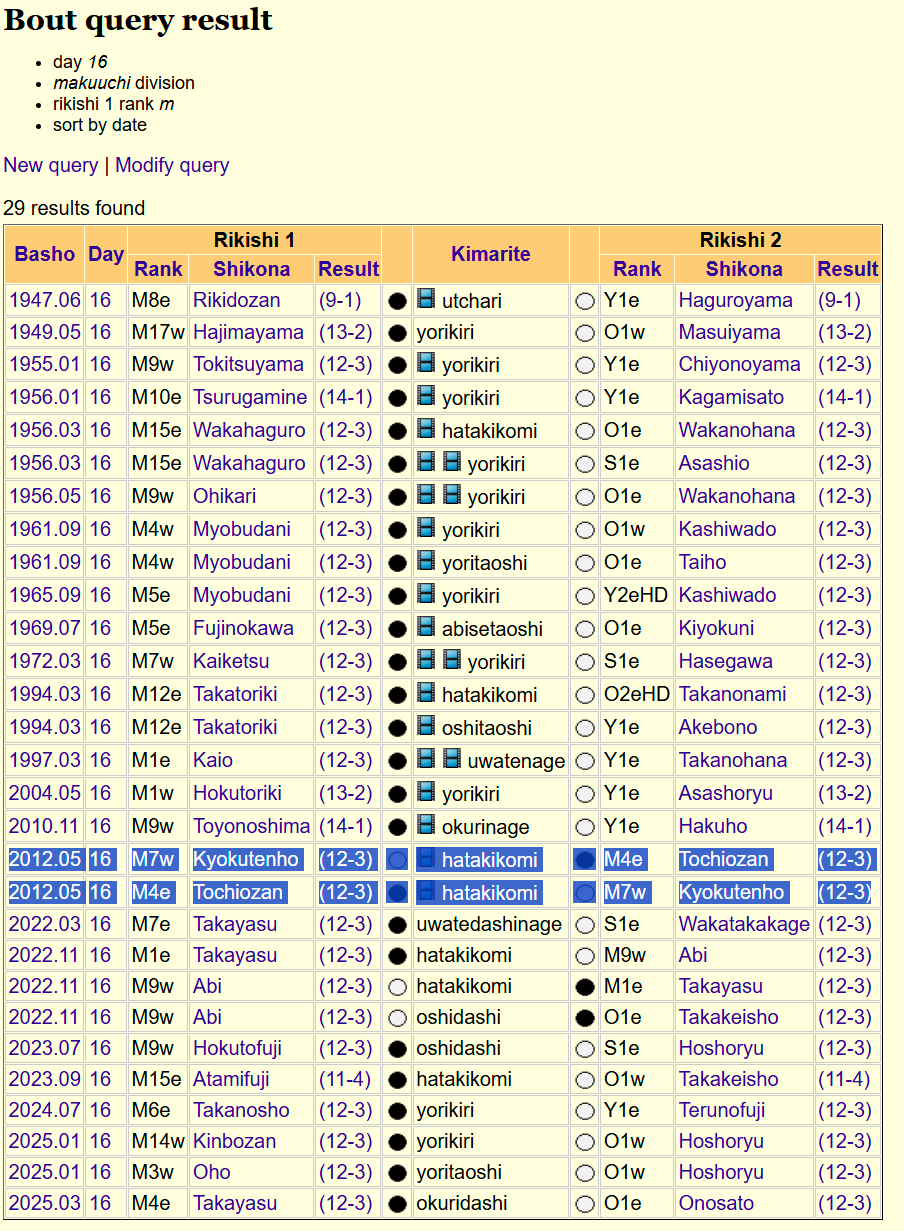Open Modify query link

click(x=172, y=165)
